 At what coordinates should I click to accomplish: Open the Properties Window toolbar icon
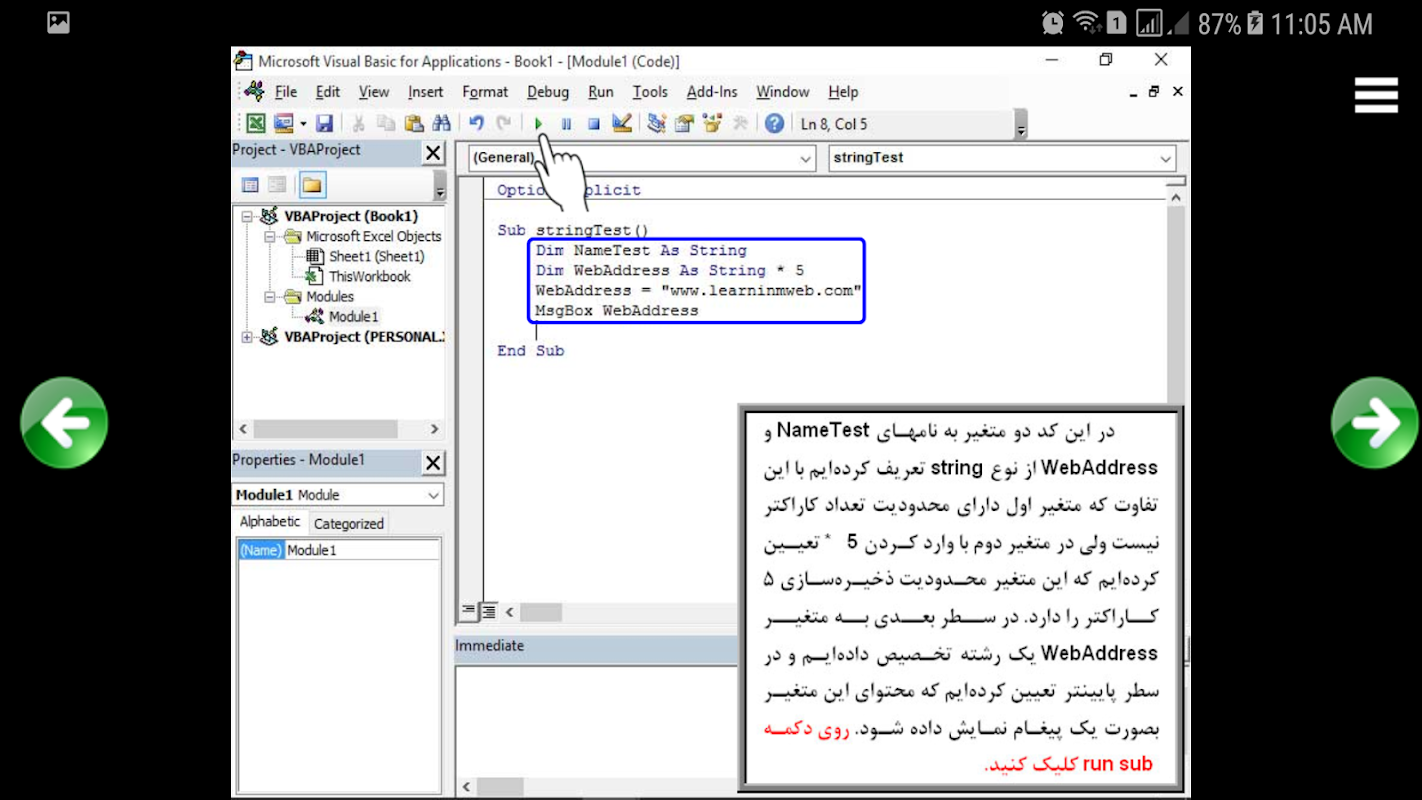pos(685,124)
